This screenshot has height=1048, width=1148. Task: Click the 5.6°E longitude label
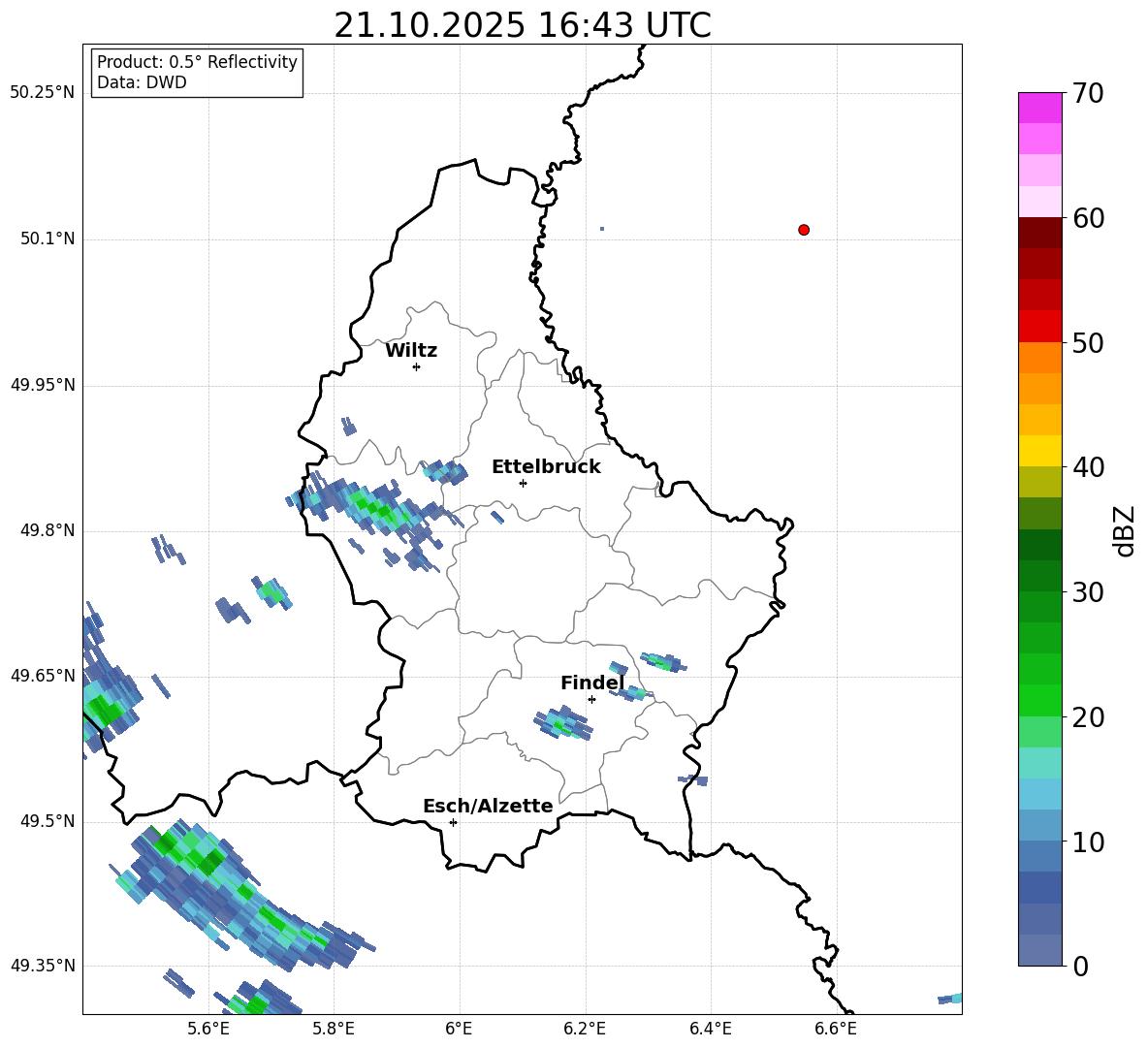pos(208,1029)
